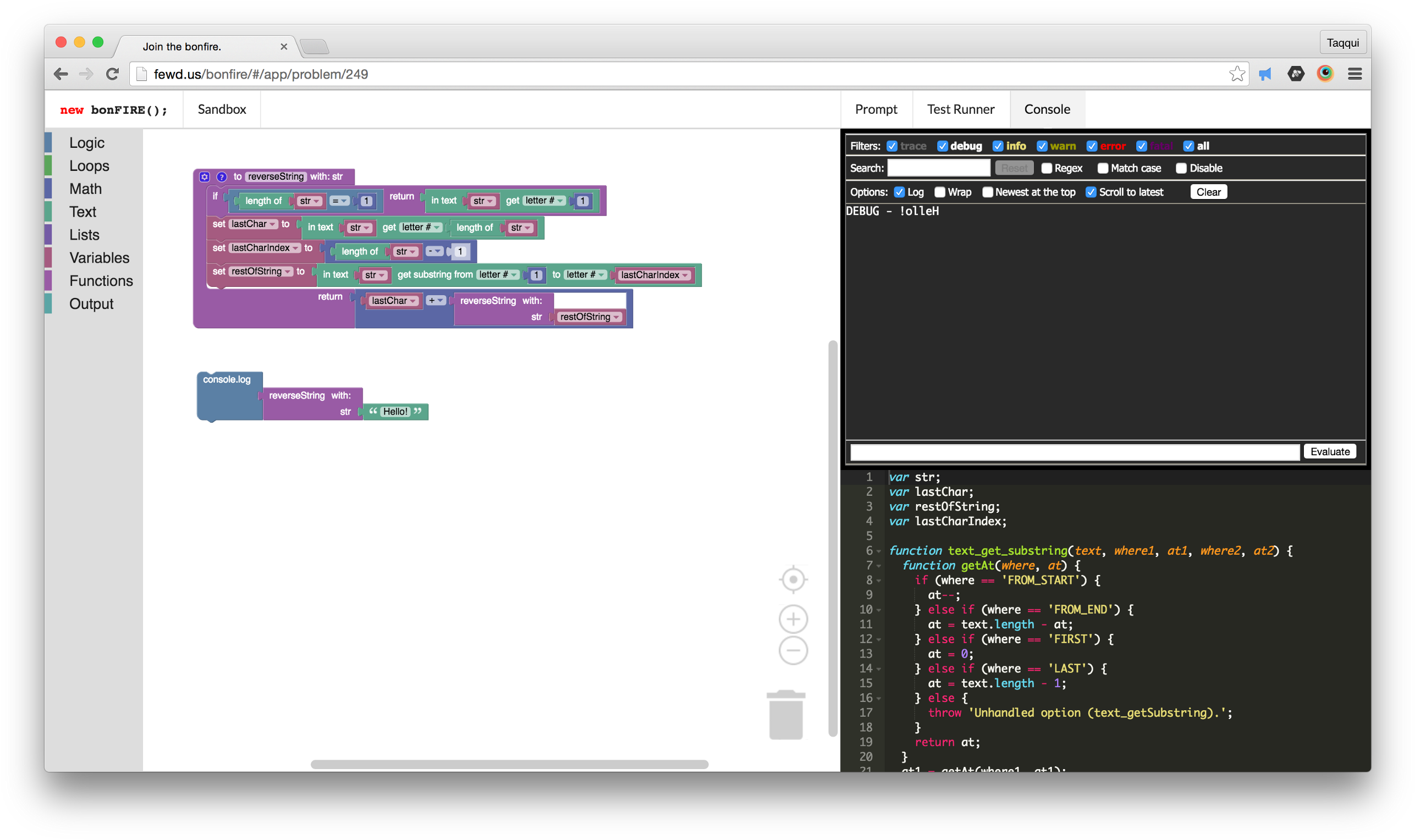The width and height of the screenshot is (1415, 840).
Task: Click the trash can icon
Action: click(785, 715)
